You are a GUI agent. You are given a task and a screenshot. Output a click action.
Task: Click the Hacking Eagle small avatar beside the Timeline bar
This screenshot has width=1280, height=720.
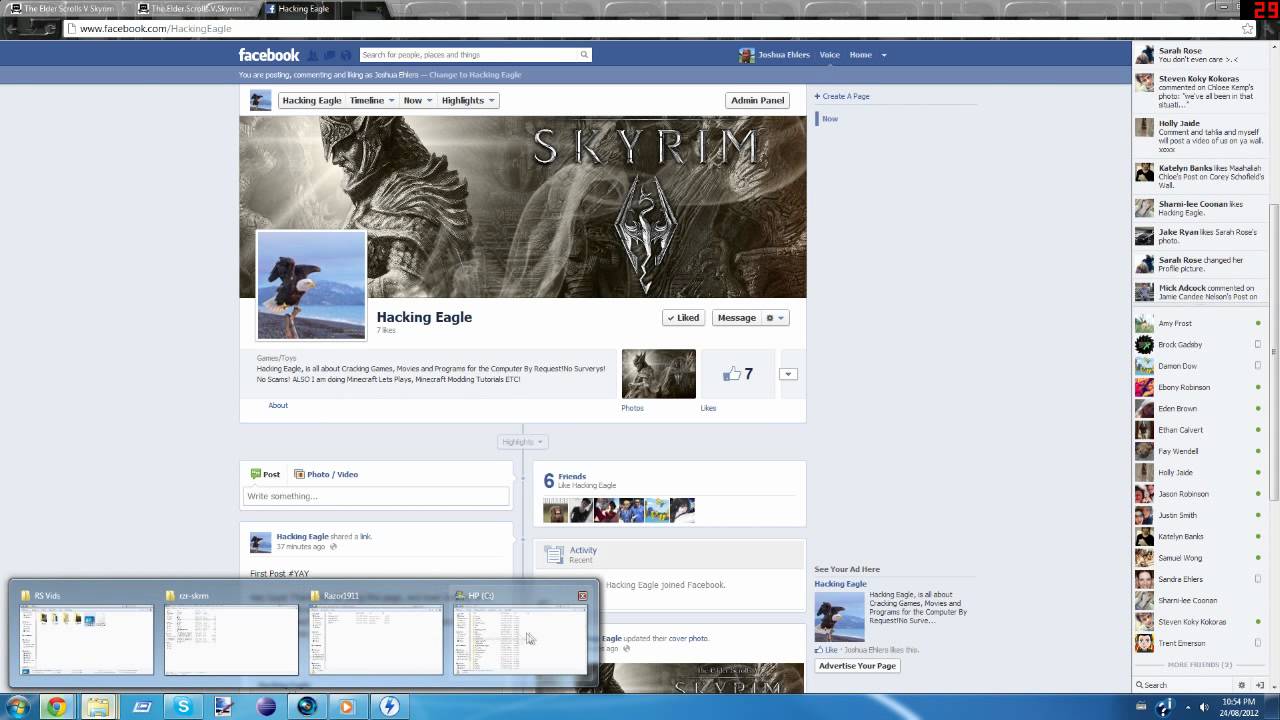click(x=260, y=100)
